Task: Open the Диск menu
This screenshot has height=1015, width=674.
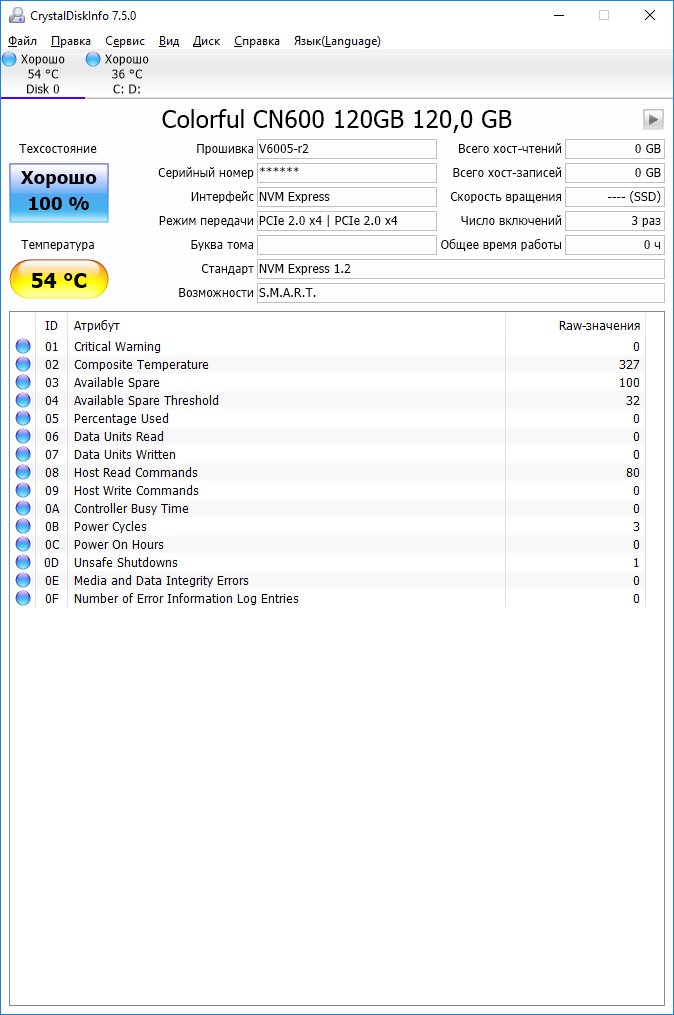Action: tap(207, 41)
